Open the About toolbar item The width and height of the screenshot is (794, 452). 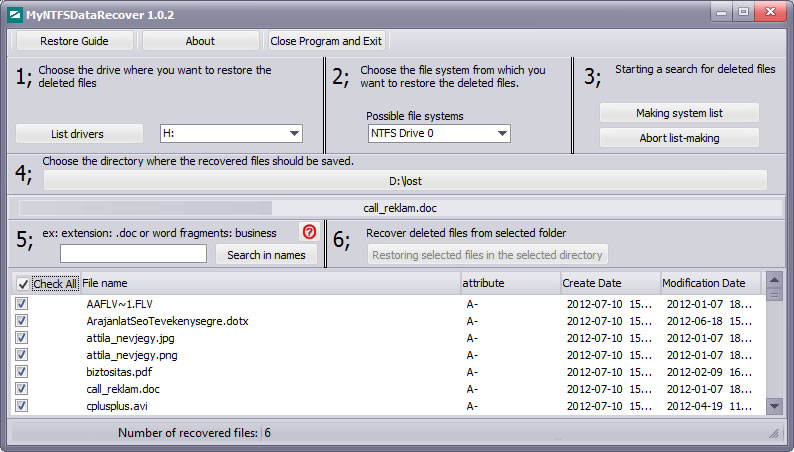tap(200, 41)
